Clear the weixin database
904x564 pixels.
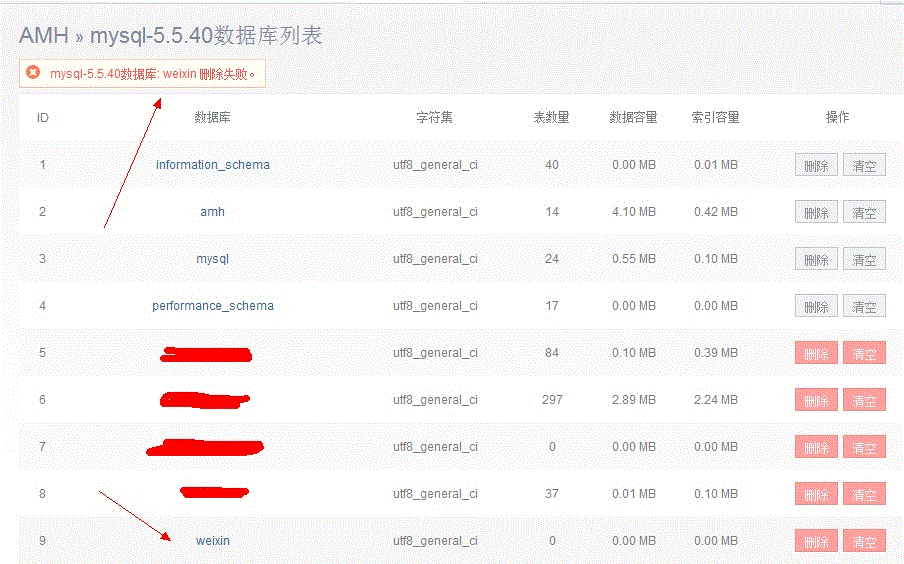[864, 542]
